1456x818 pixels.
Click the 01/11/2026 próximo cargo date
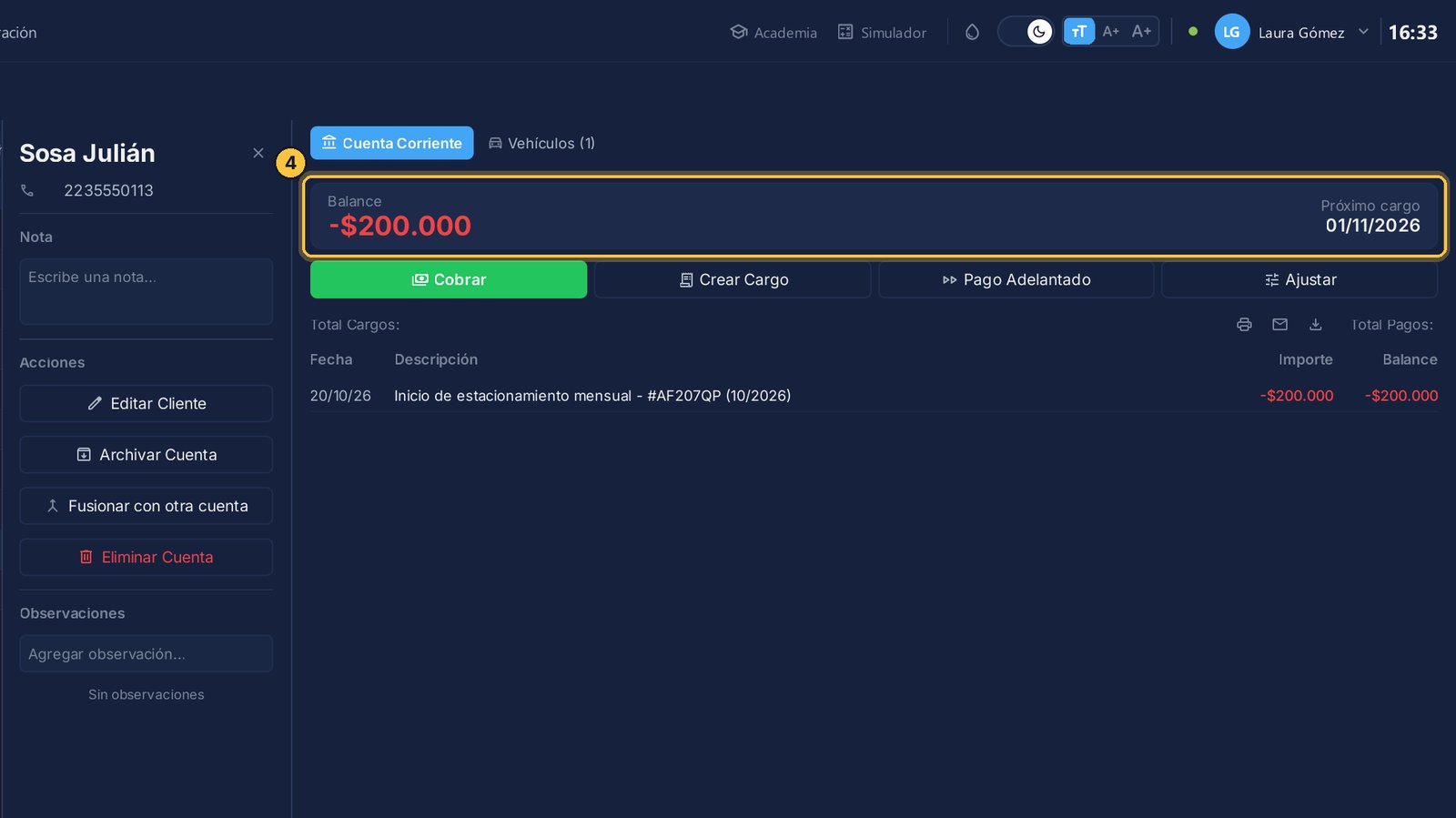click(1372, 226)
